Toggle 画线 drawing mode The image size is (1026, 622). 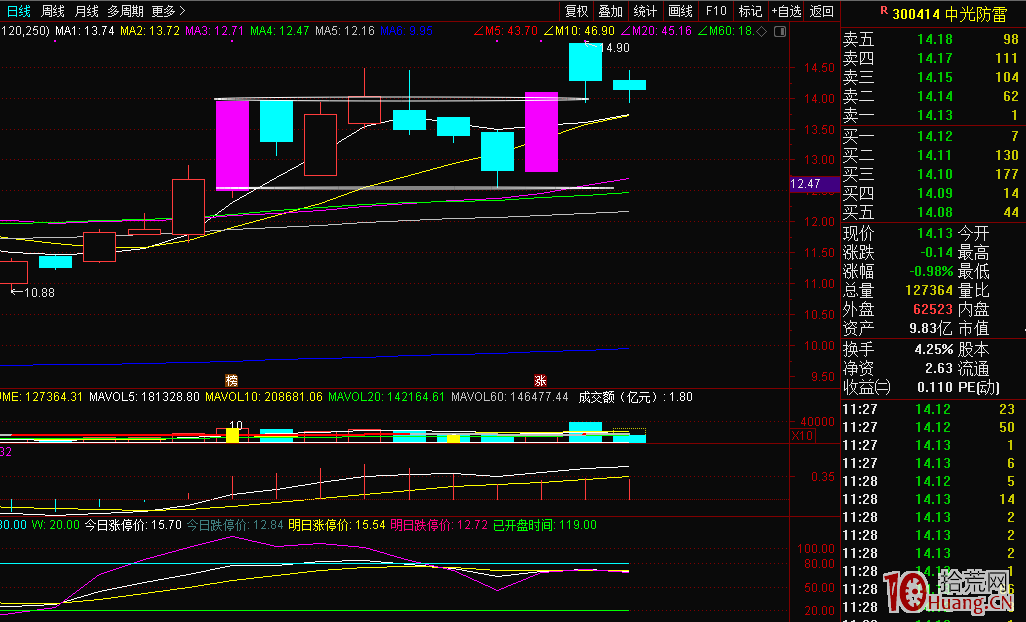pos(680,11)
